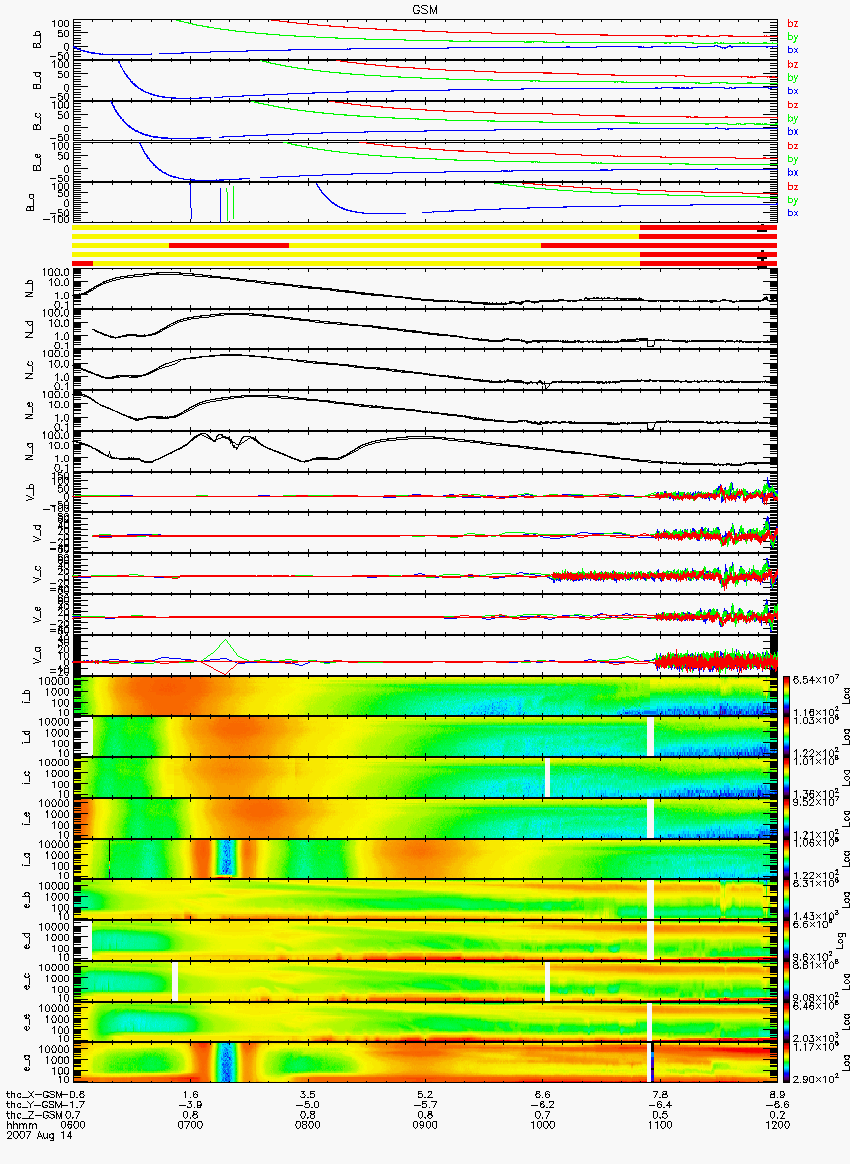Click the by legend label of B_c panel
This screenshot has width=850, height=1164.
point(793,118)
